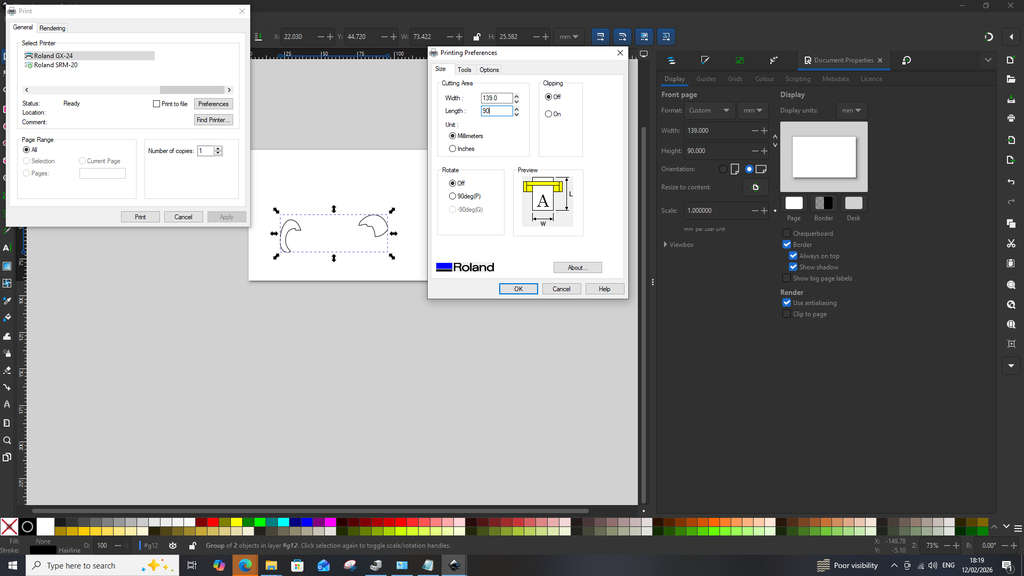Increase the cutting area Width spinner

[517, 95]
